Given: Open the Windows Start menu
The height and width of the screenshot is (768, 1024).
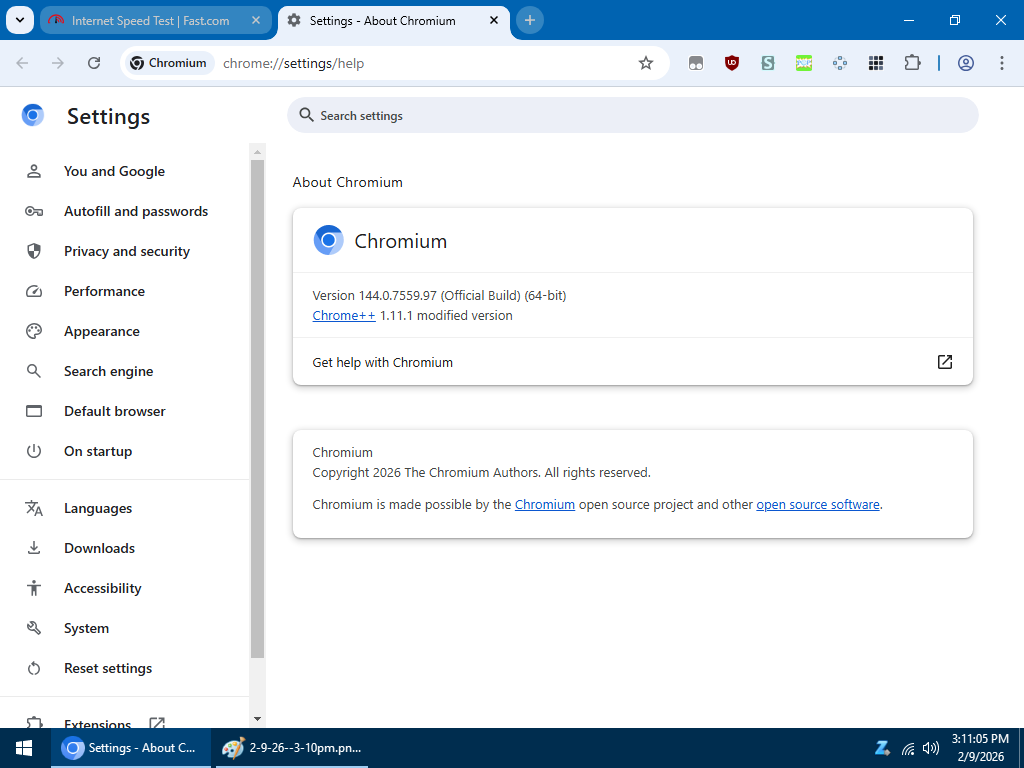Looking at the screenshot, I should click(x=25, y=748).
